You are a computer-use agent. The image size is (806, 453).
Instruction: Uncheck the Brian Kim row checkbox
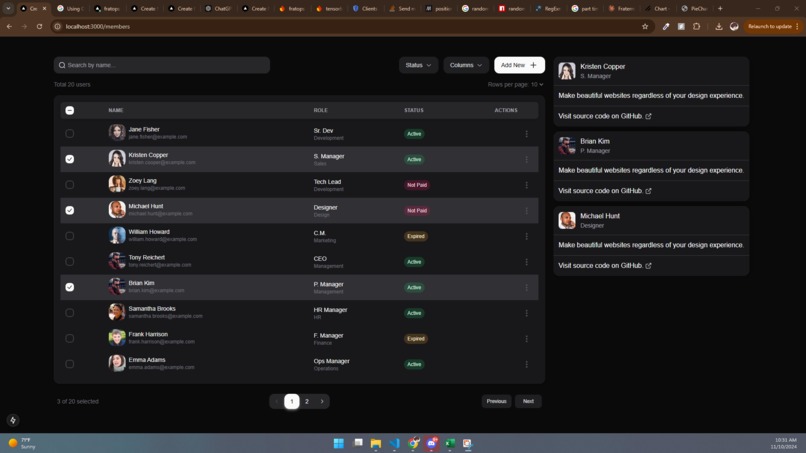coord(69,287)
